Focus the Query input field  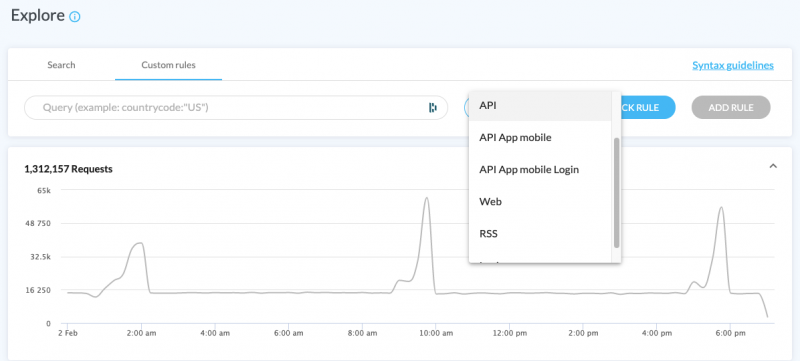pyautogui.click(x=236, y=108)
